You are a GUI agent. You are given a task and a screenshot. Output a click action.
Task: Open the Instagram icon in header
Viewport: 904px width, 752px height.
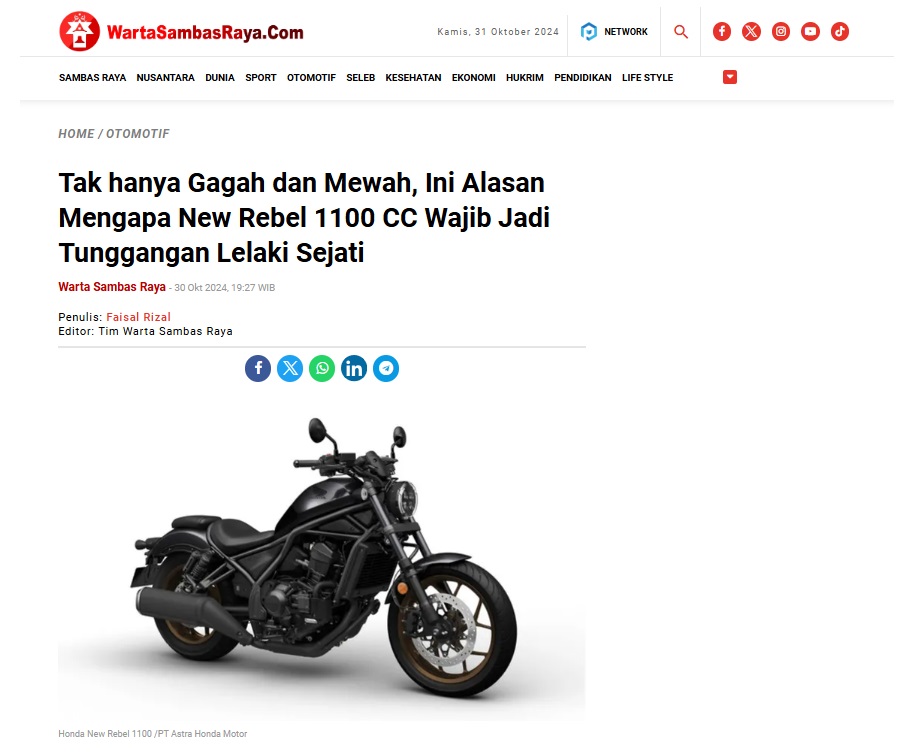click(x=781, y=31)
